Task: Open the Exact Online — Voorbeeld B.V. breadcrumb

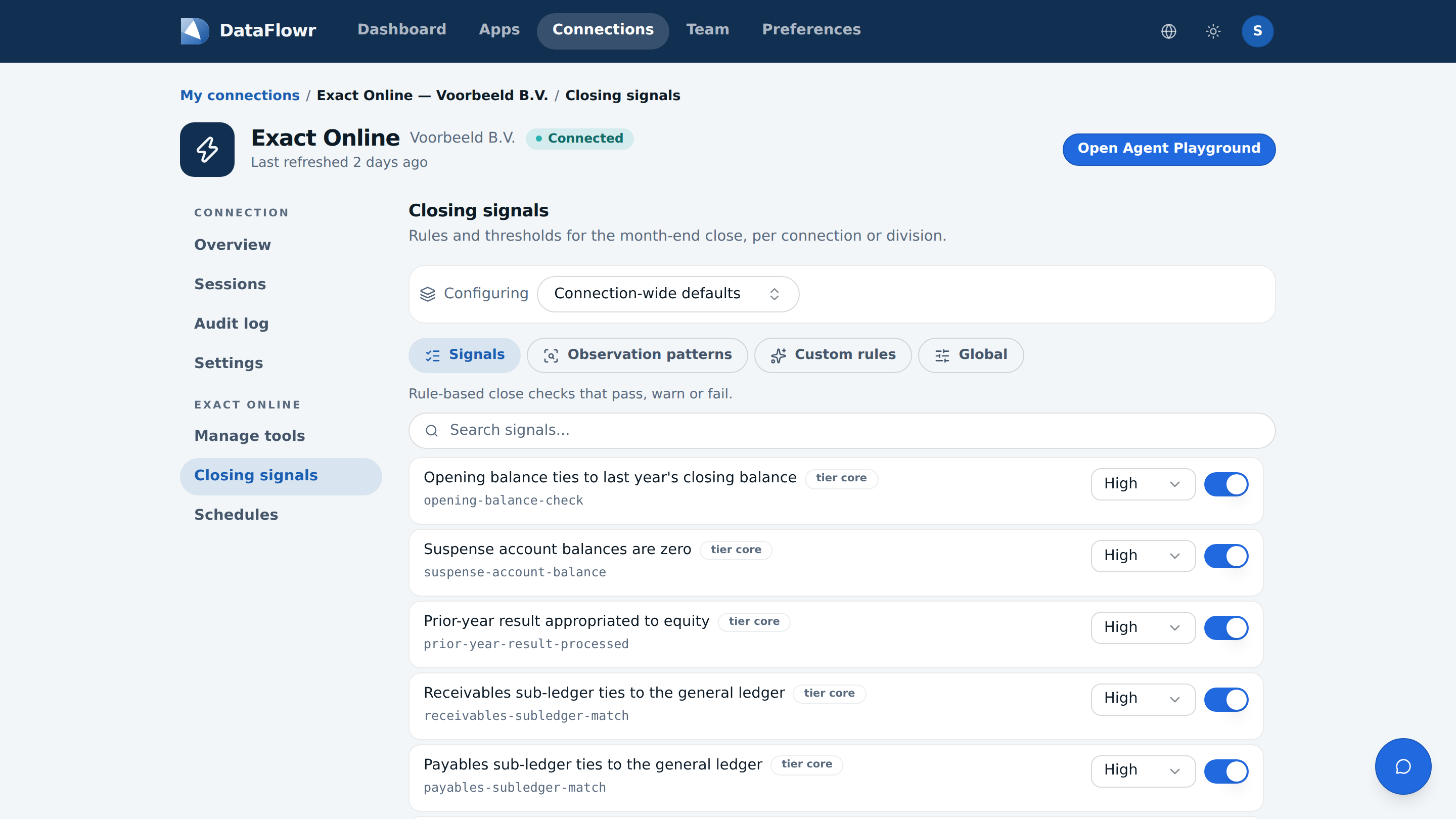Action: point(432,96)
